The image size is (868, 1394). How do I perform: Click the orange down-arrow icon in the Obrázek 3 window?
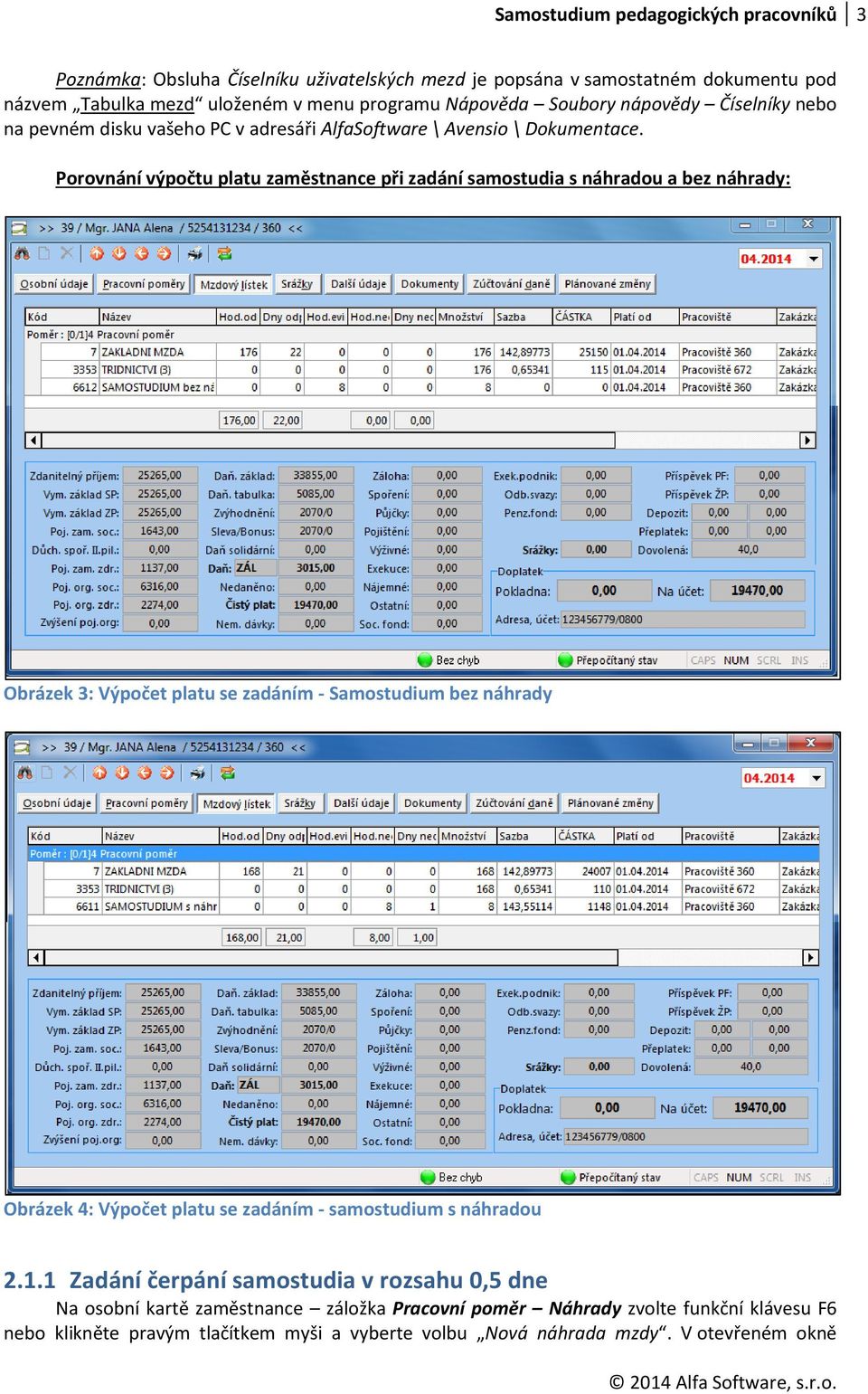(x=118, y=254)
